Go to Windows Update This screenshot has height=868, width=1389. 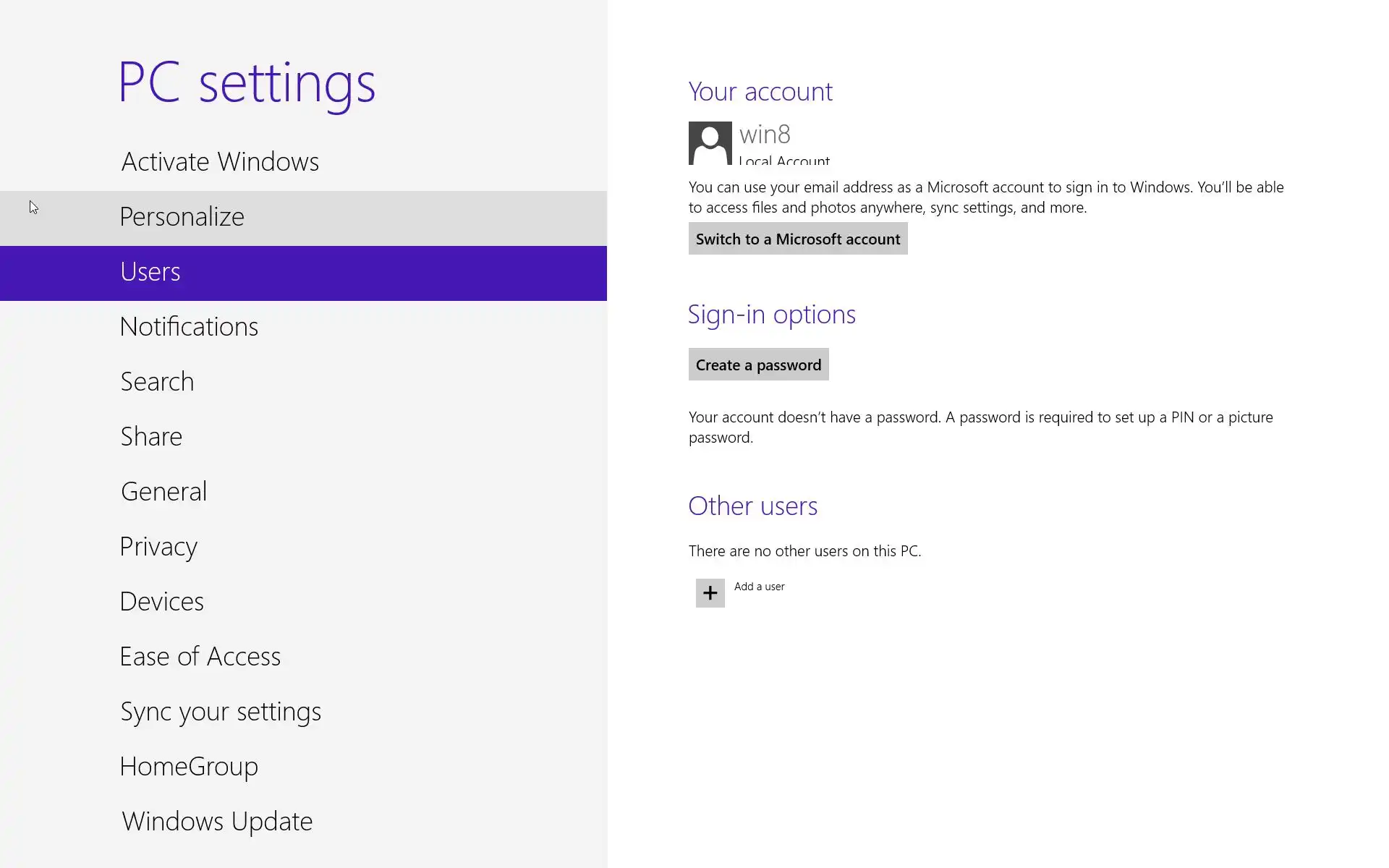pos(217,822)
